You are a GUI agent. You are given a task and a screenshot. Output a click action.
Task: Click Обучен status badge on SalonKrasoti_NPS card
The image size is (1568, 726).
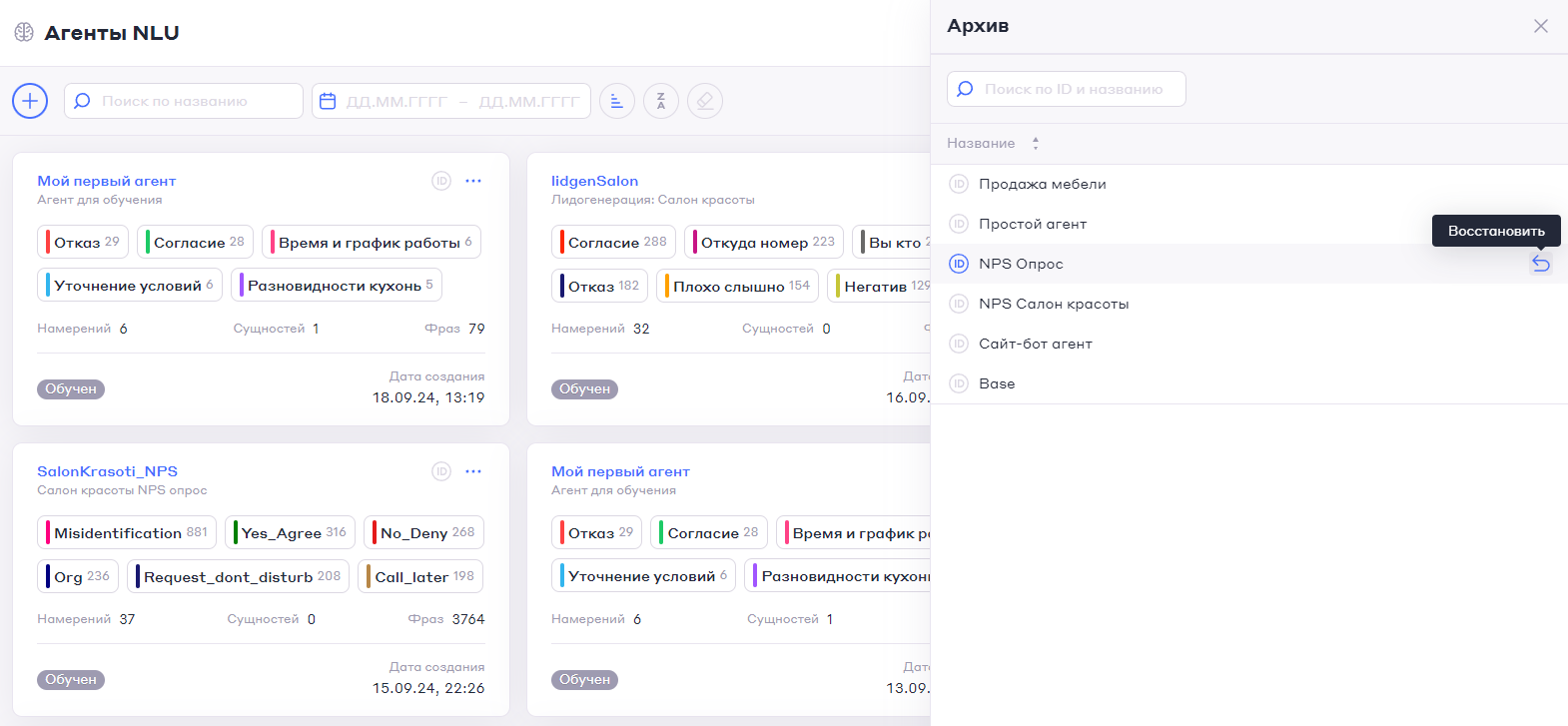point(71,680)
